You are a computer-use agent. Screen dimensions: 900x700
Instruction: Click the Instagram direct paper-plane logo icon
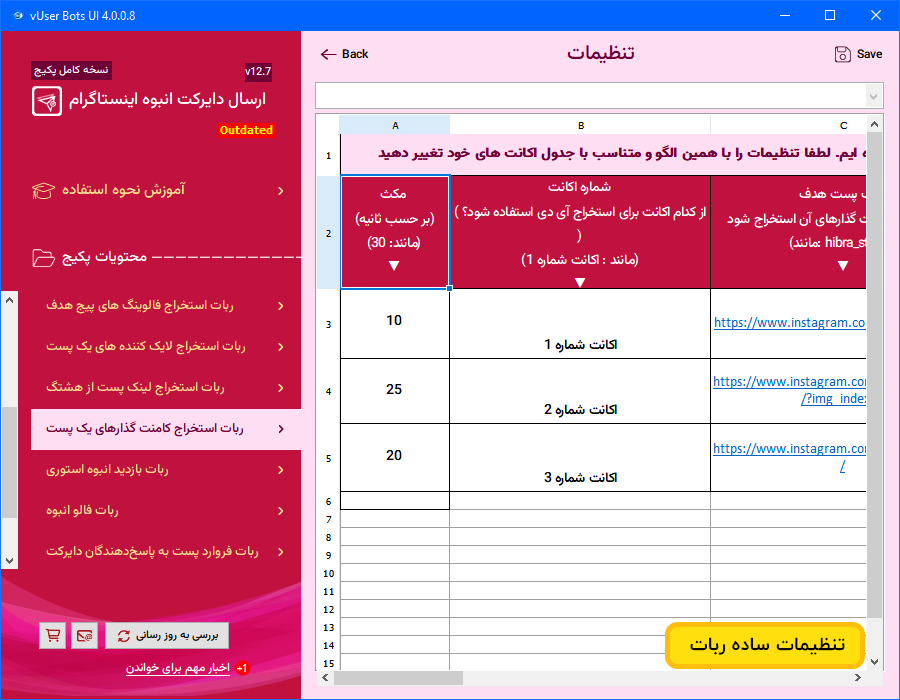[47, 102]
